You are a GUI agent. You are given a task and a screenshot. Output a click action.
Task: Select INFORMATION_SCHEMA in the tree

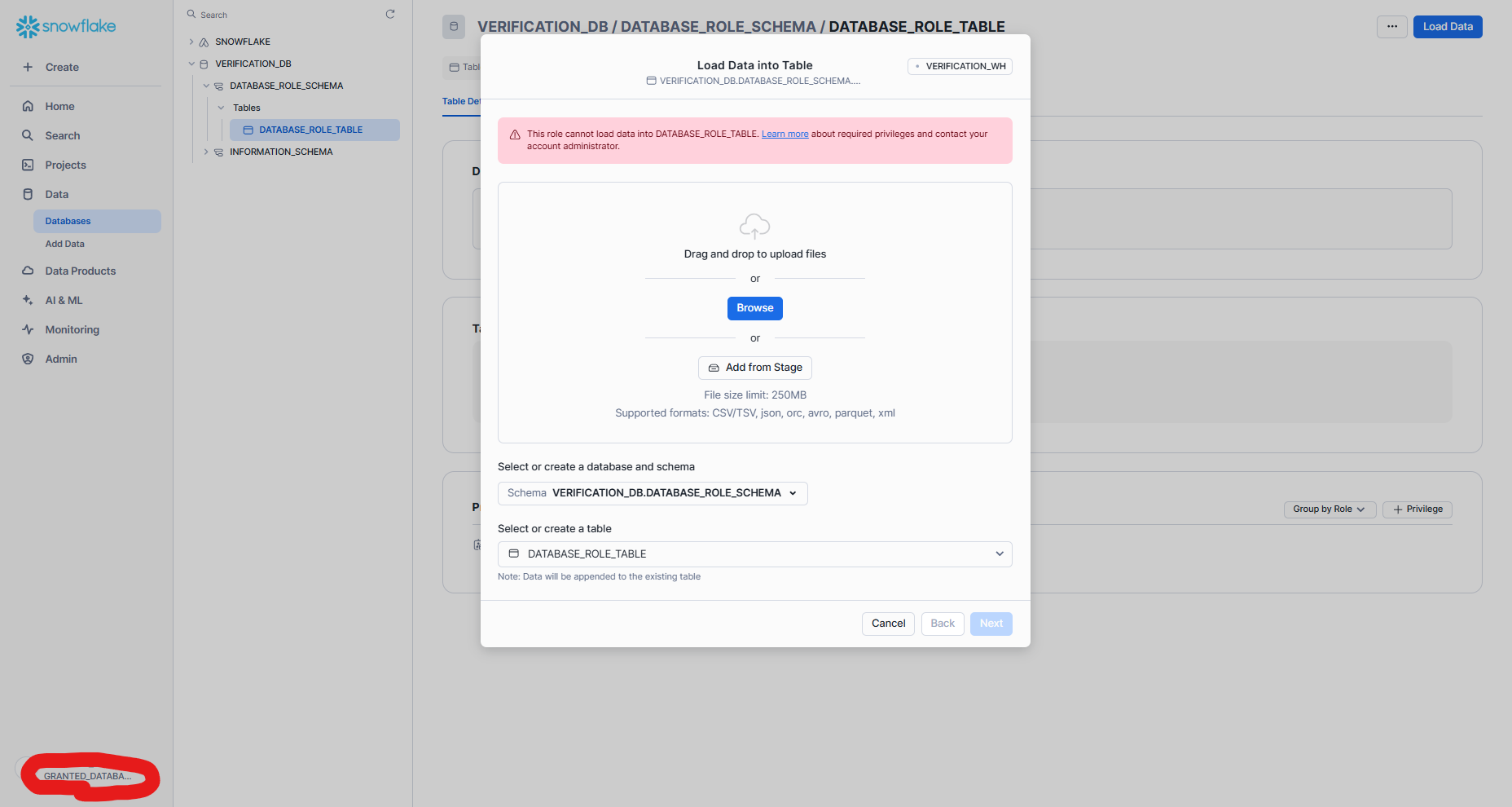(x=281, y=152)
